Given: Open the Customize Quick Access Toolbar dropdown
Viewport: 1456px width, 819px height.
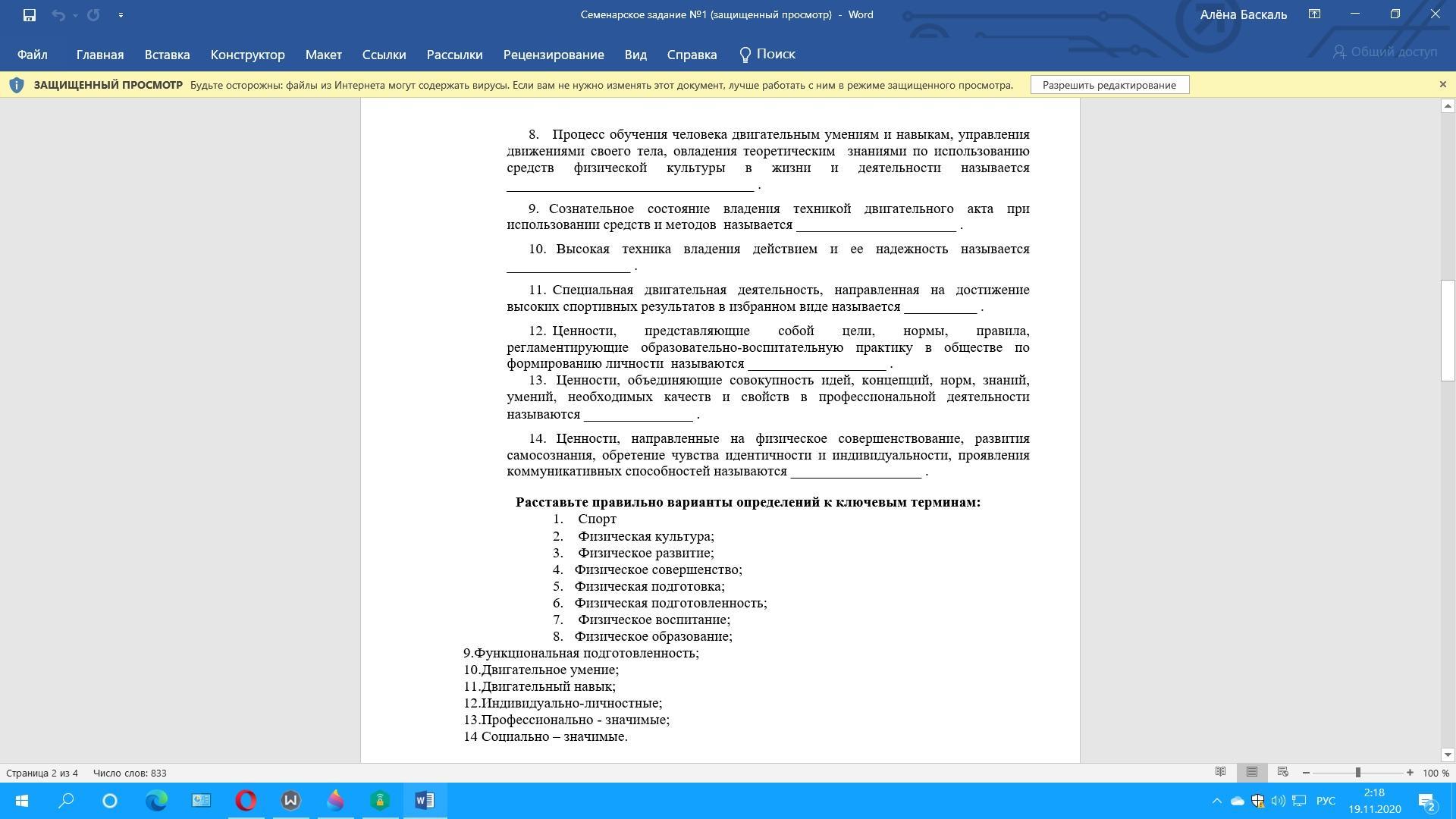Looking at the screenshot, I should coord(121,15).
